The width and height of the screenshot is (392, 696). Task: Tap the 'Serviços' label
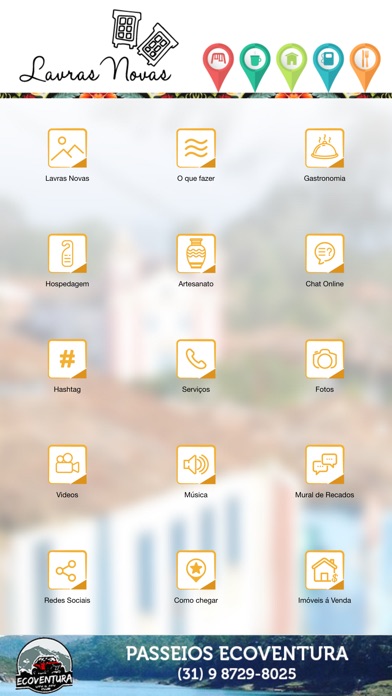click(x=196, y=389)
